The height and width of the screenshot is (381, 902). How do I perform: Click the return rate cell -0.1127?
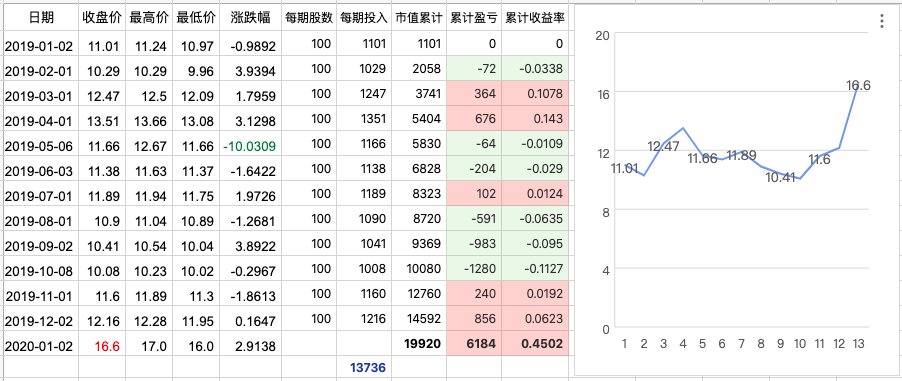pyautogui.click(x=535, y=268)
